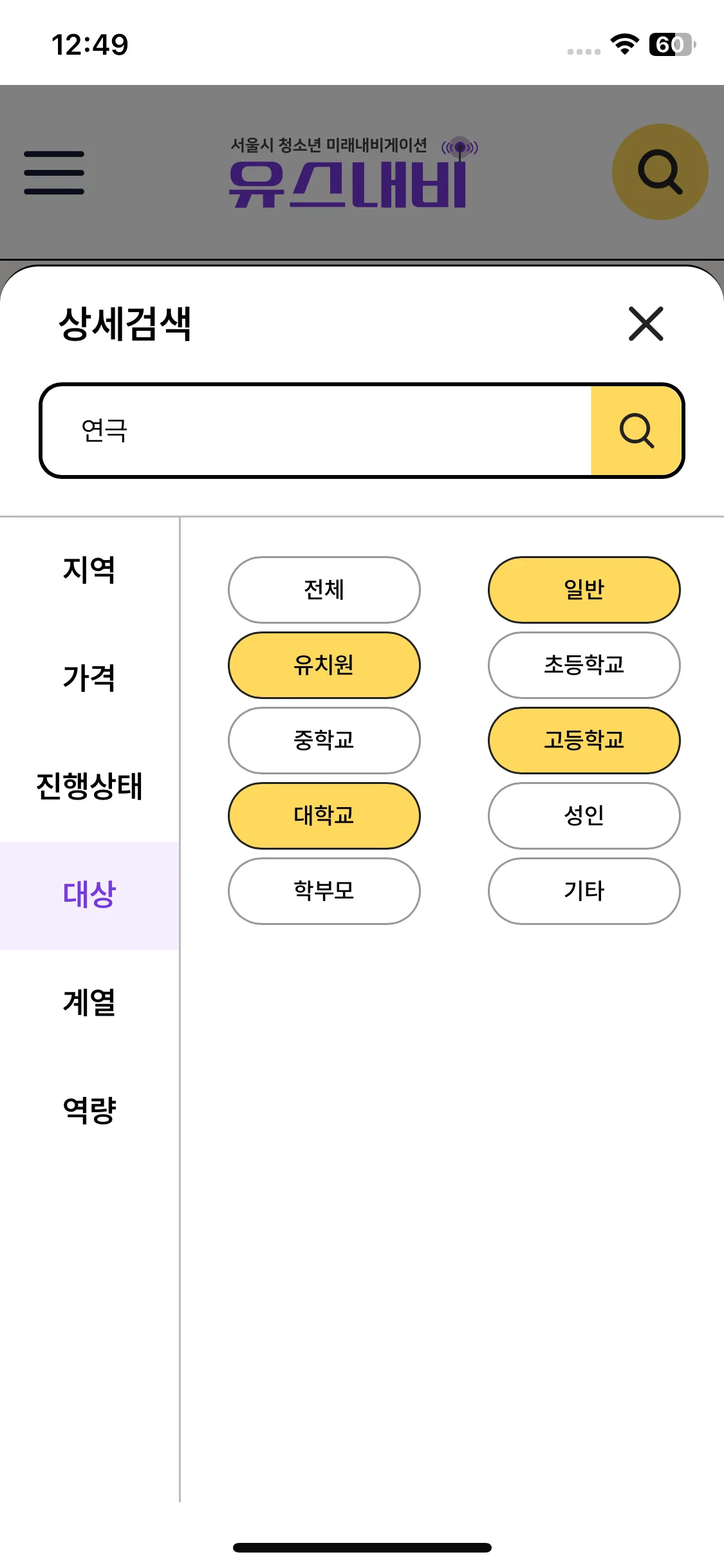Deselect the 일반 target chip

point(584,590)
